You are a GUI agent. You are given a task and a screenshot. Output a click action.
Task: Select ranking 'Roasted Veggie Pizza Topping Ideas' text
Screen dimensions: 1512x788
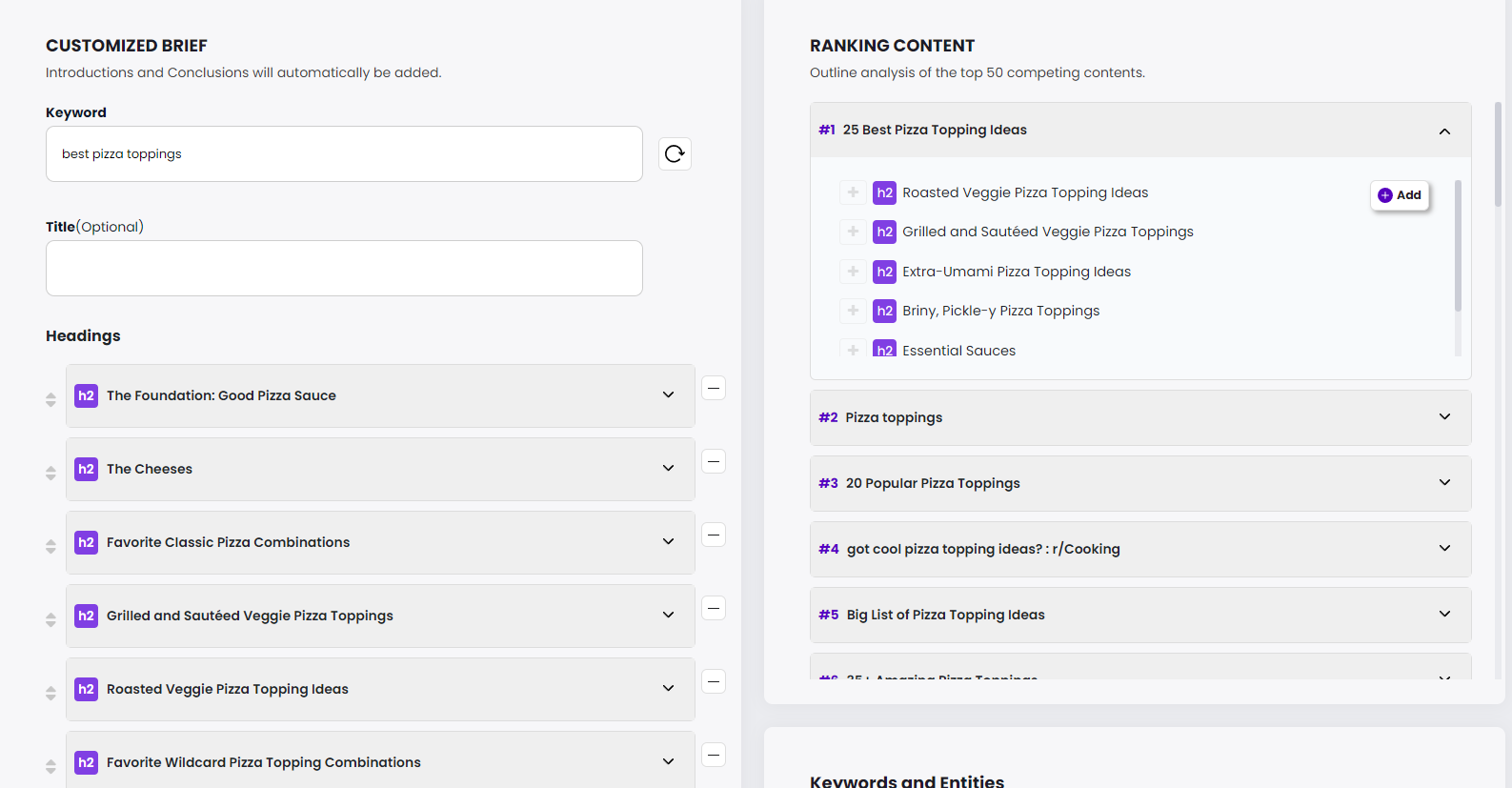click(x=1025, y=192)
